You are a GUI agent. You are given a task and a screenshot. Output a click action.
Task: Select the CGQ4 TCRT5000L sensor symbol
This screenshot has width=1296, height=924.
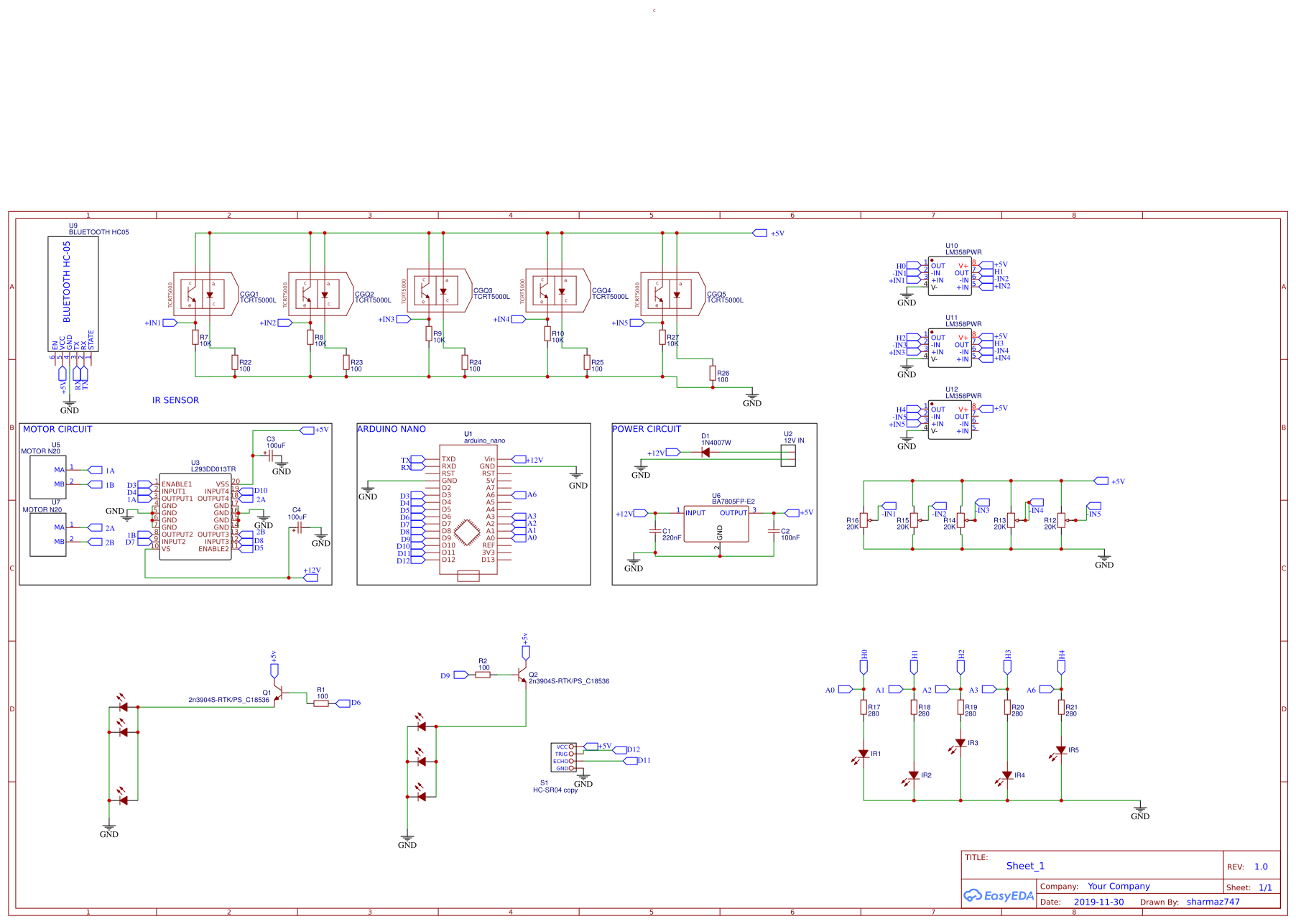557,290
